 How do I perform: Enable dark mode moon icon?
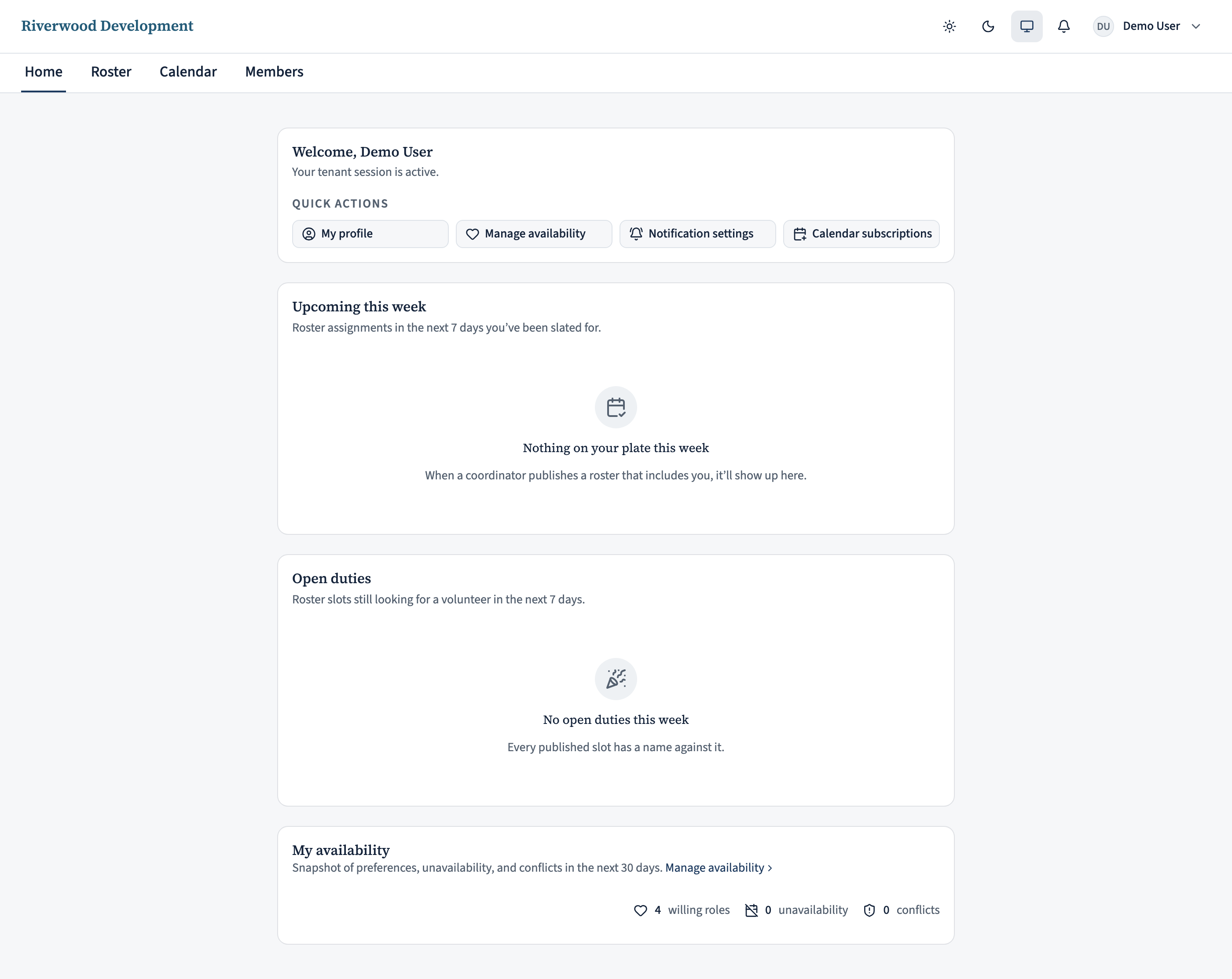pos(988,26)
